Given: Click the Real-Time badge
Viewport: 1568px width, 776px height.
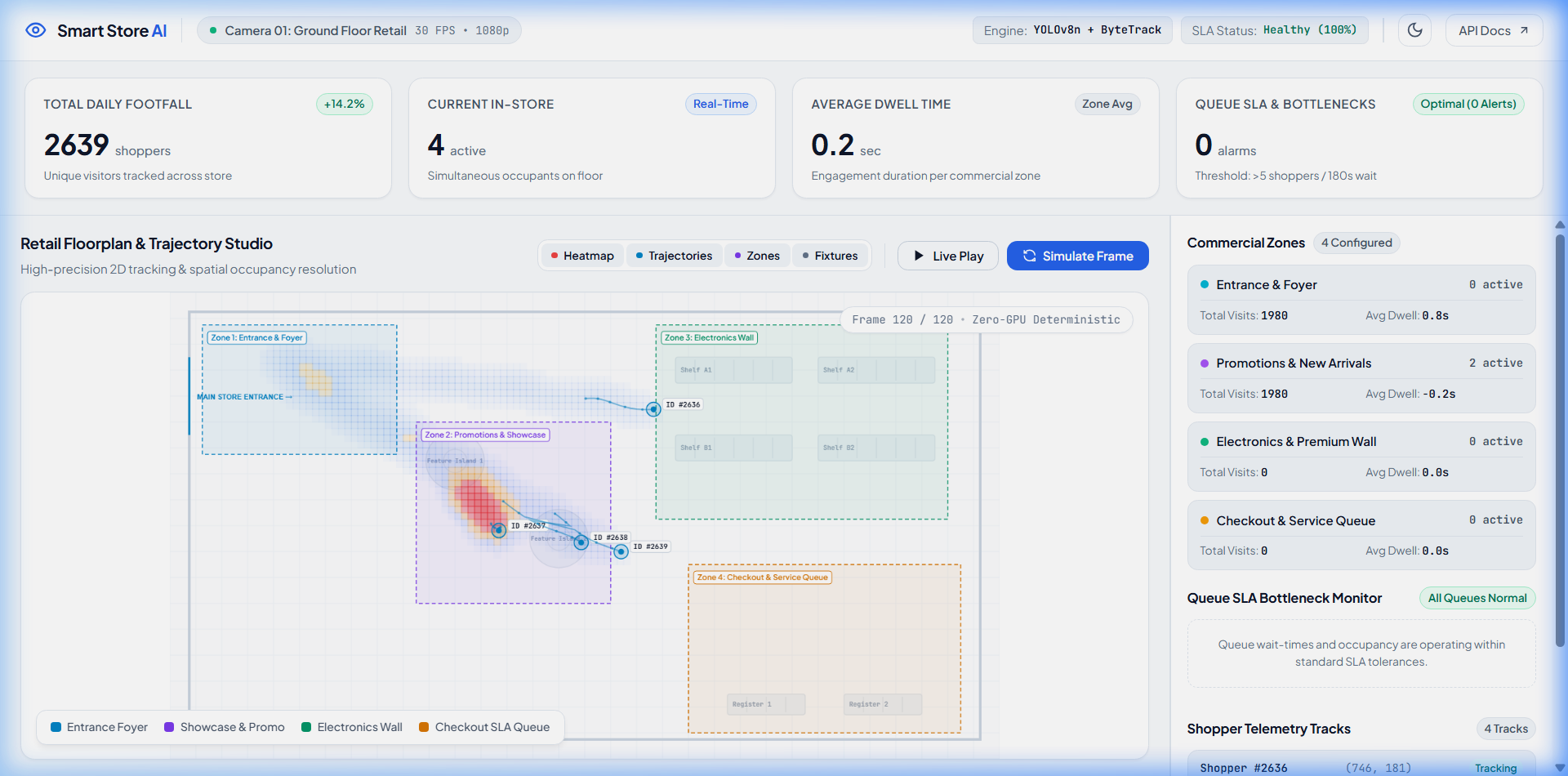Looking at the screenshot, I should pos(720,104).
